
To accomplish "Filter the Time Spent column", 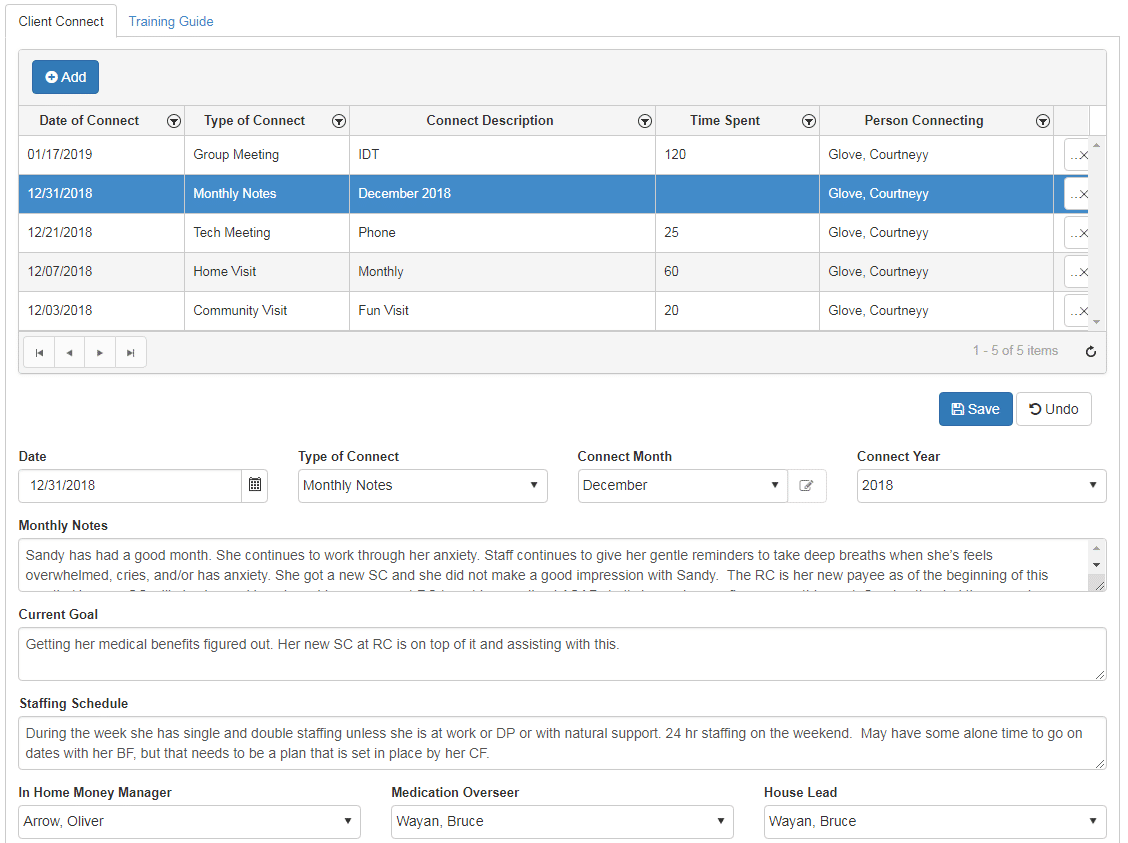I will [x=809, y=120].
